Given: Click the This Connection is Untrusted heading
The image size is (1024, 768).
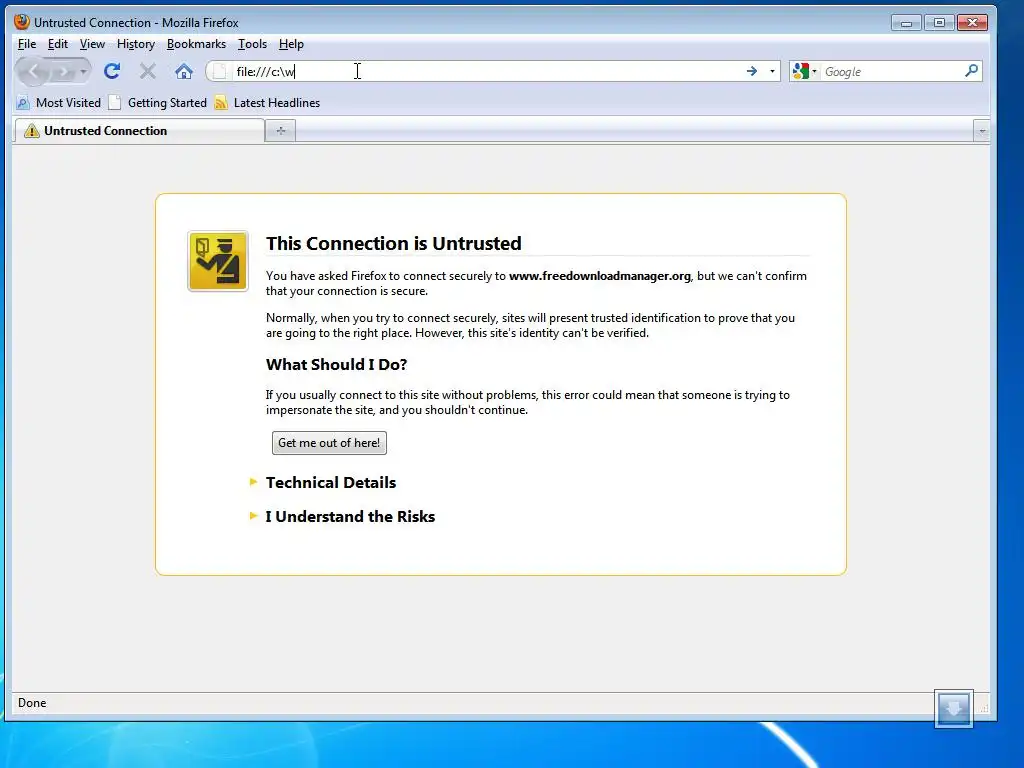Looking at the screenshot, I should click(394, 243).
